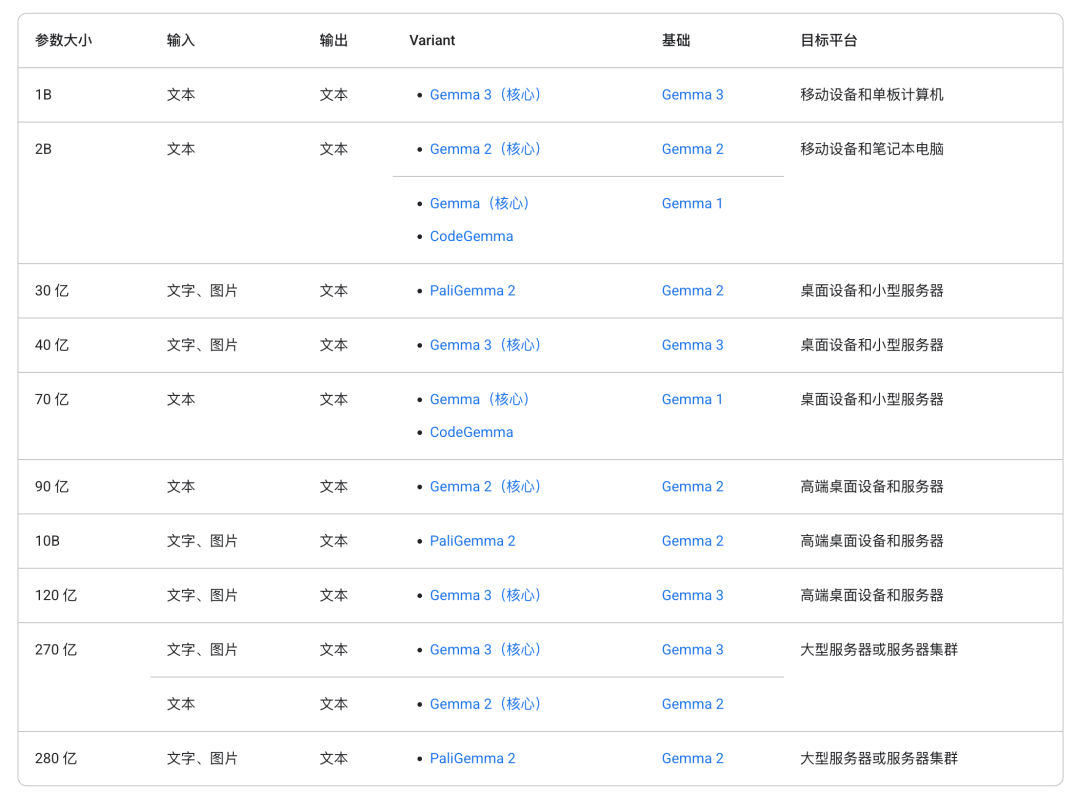Viewport: 1080px width, 795px height.
Task: Open Gemma 2 base link in 30 亿 row
Action: 692,291
